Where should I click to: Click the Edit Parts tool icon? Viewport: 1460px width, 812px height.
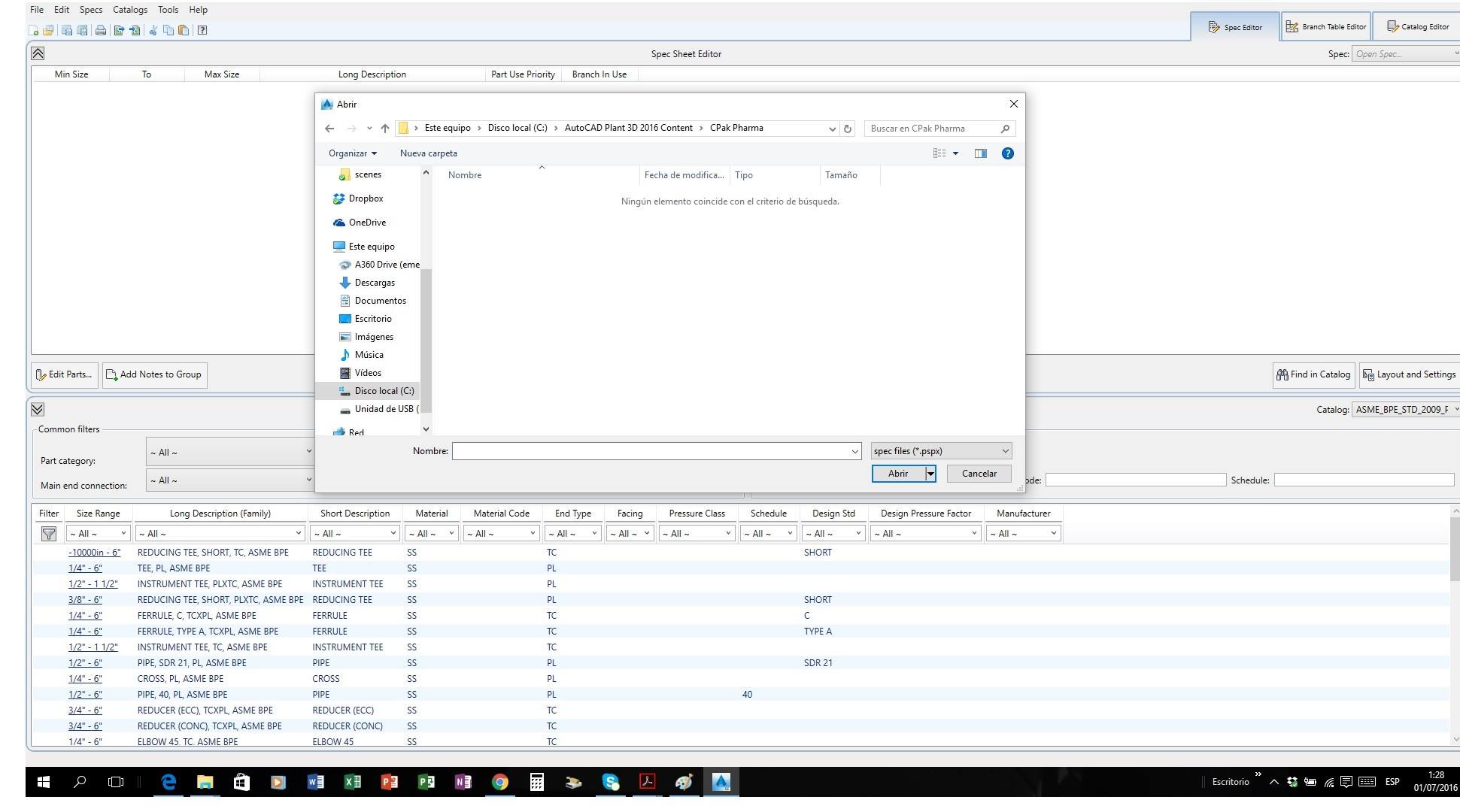click(41, 374)
